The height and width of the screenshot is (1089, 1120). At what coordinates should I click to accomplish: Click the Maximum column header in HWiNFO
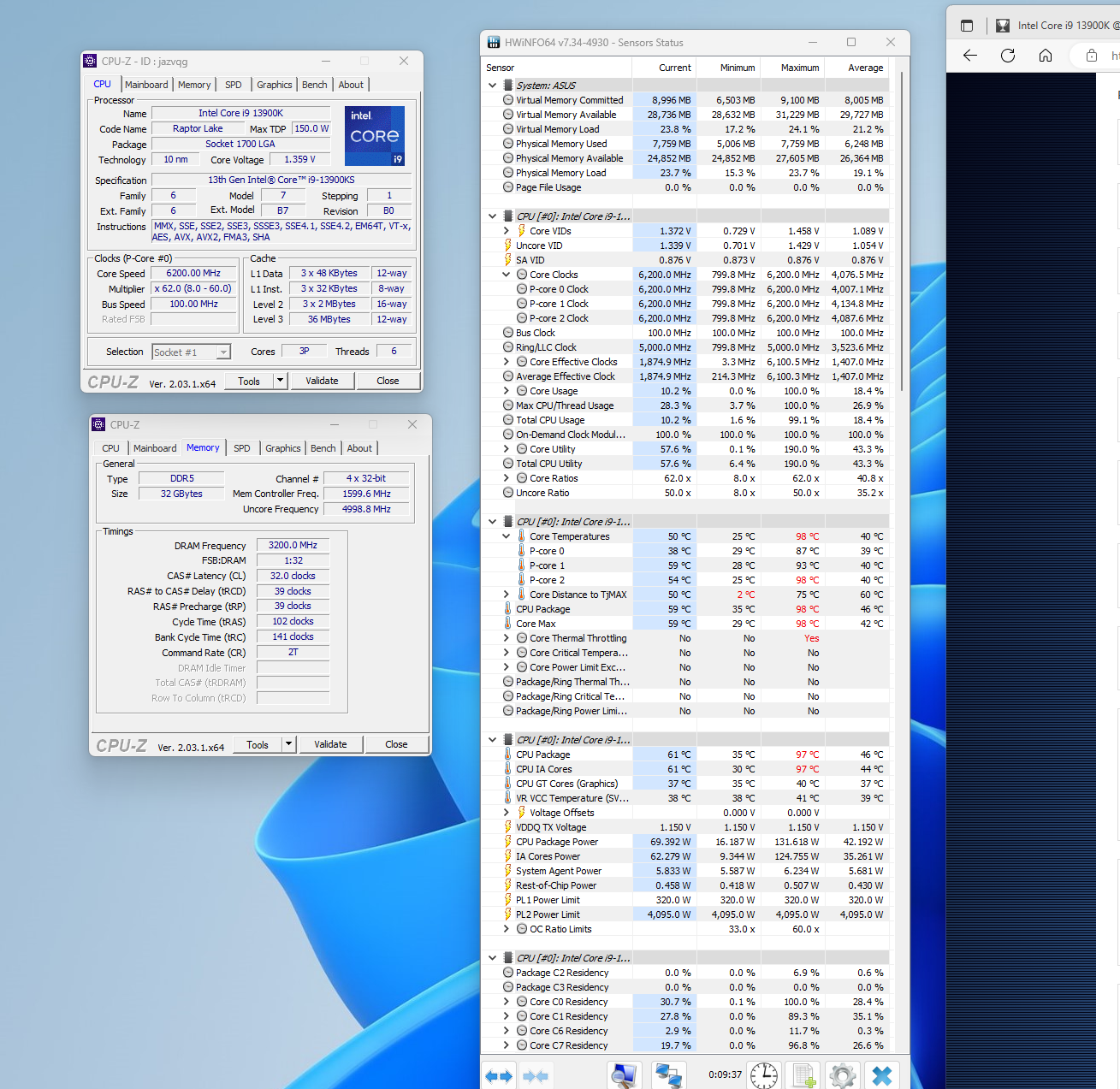[792, 68]
